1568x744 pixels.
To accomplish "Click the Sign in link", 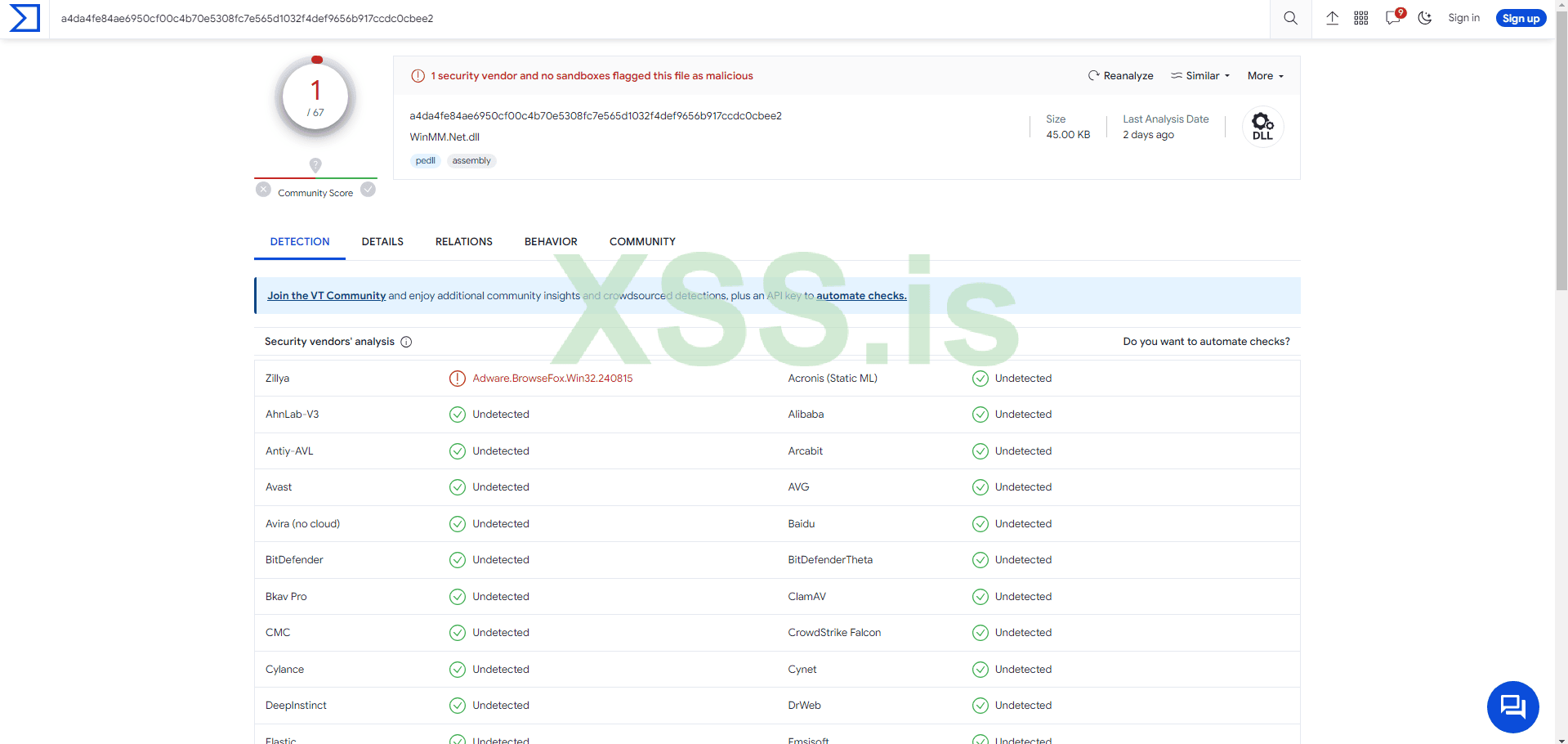I will [1463, 18].
